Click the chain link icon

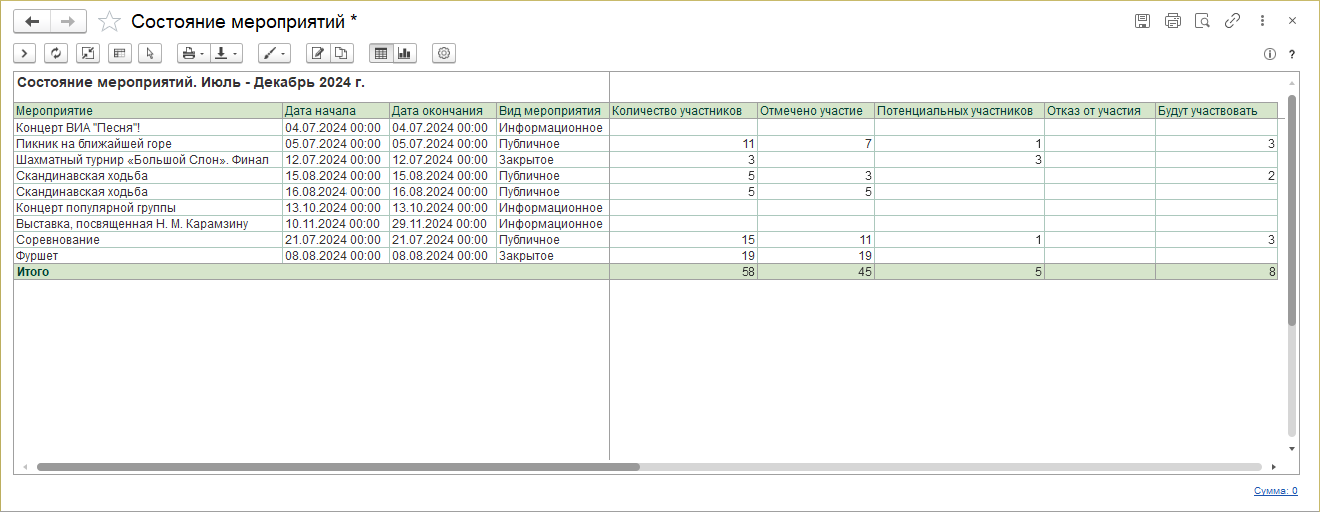tap(1233, 21)
